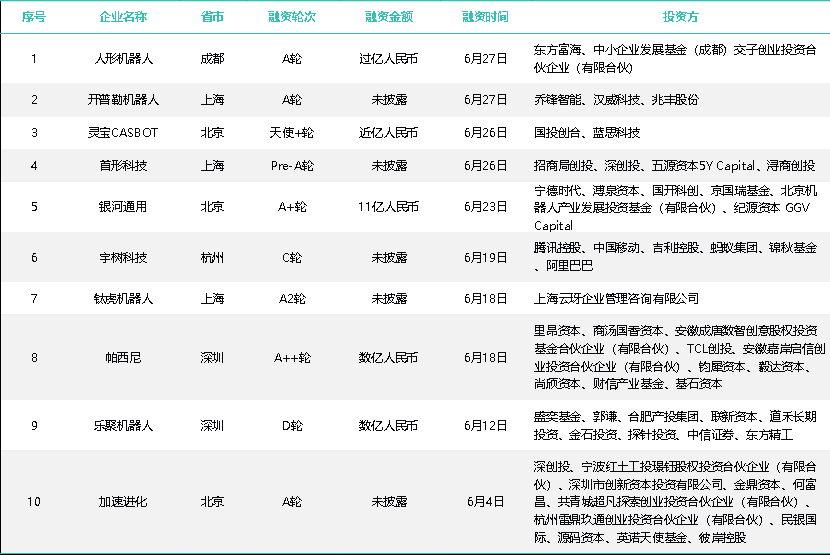Click 未披露 in the 宇树科技 row

(389, 257)
